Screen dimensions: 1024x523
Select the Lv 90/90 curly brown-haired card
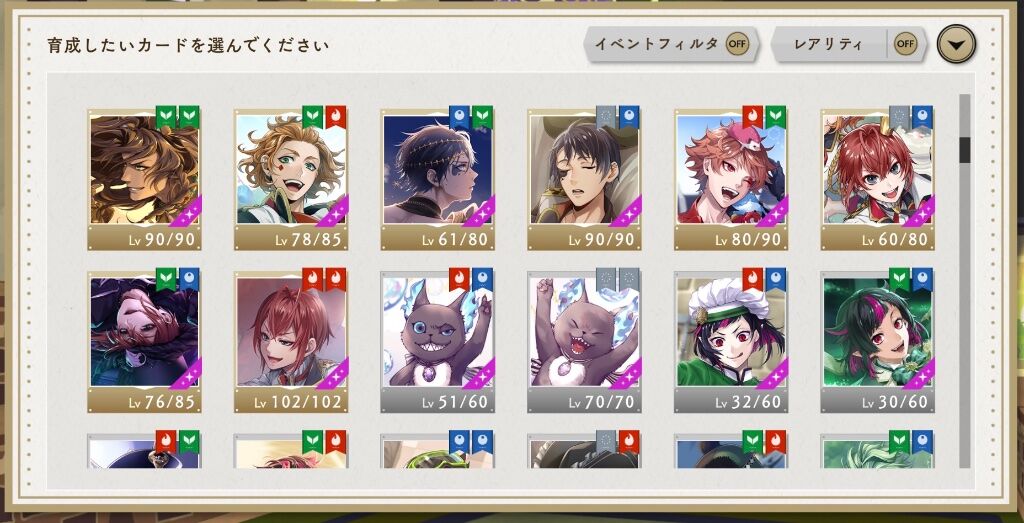tap(144, 179)
